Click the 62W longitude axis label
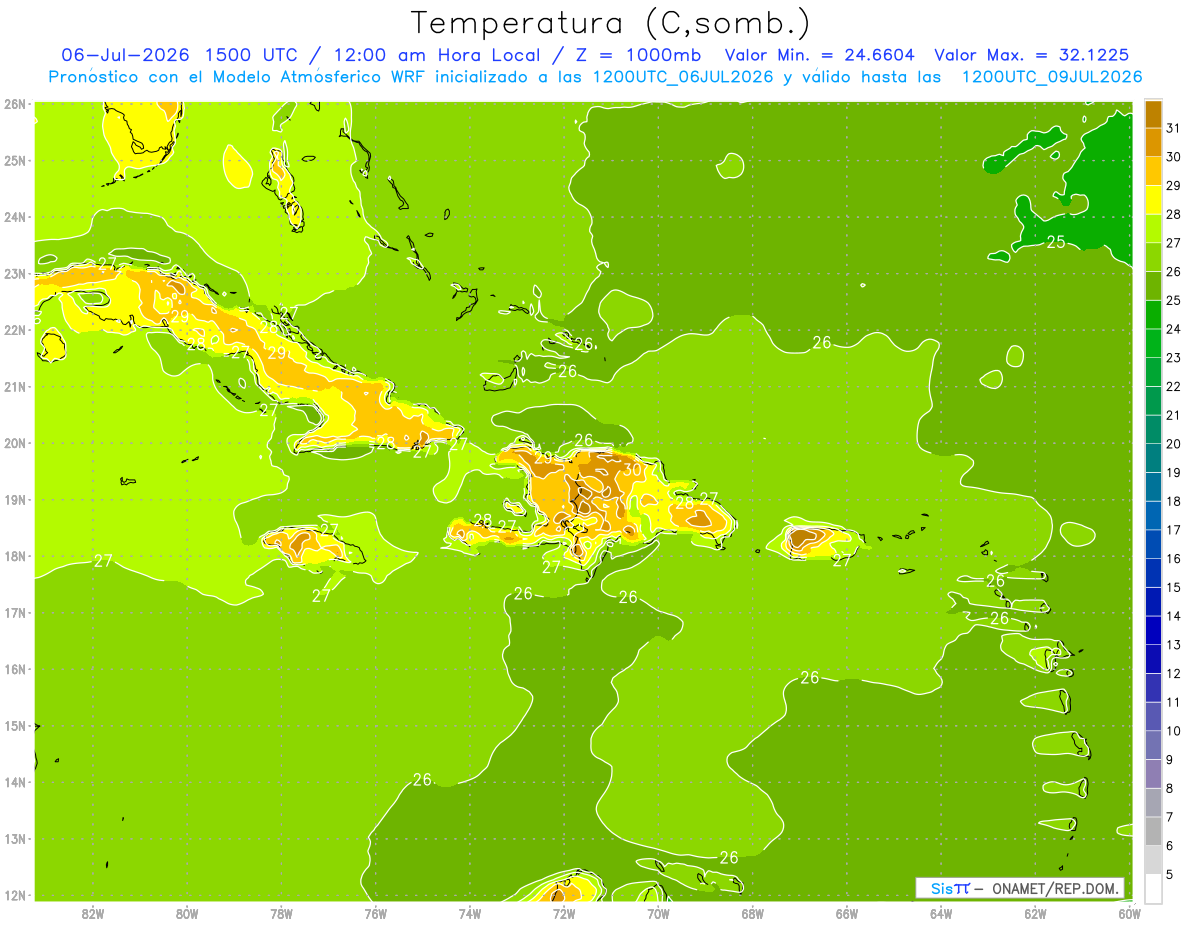This screenshot has width=1200, height=927. click(1036, 913)
